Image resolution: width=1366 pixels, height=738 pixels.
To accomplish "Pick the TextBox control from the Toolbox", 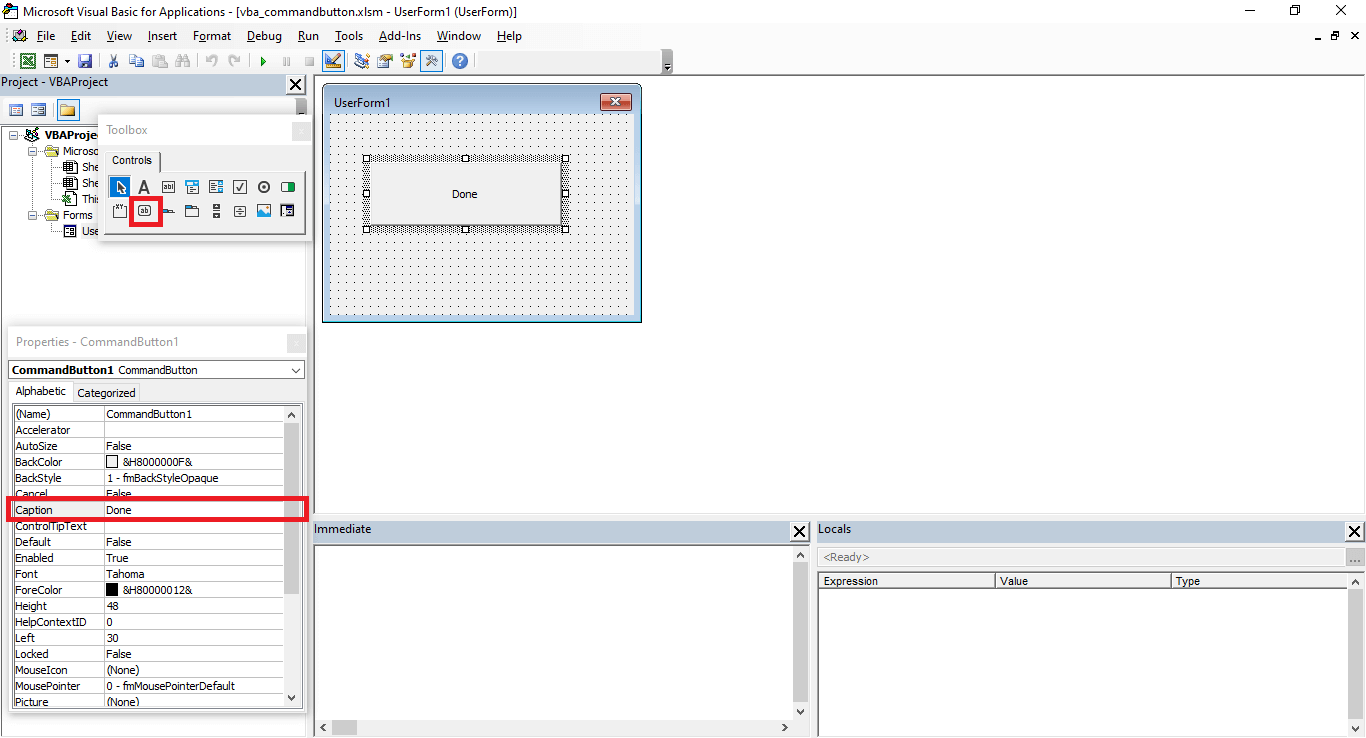I will pyautogui.click(x=167, y=186).
